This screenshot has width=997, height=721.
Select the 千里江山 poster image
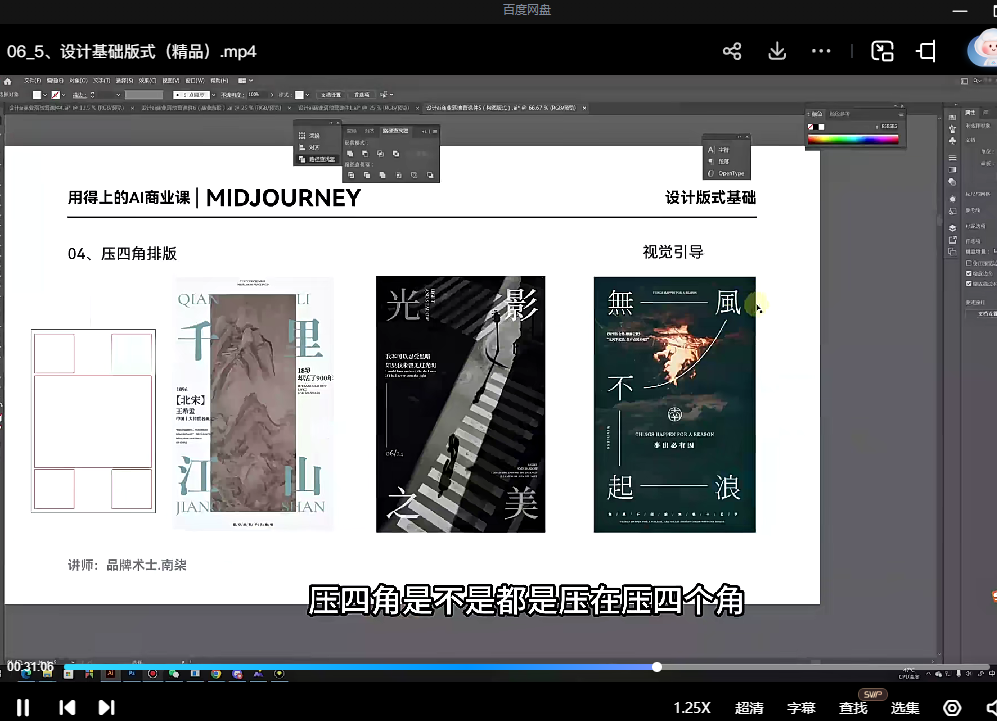point(253,404)
